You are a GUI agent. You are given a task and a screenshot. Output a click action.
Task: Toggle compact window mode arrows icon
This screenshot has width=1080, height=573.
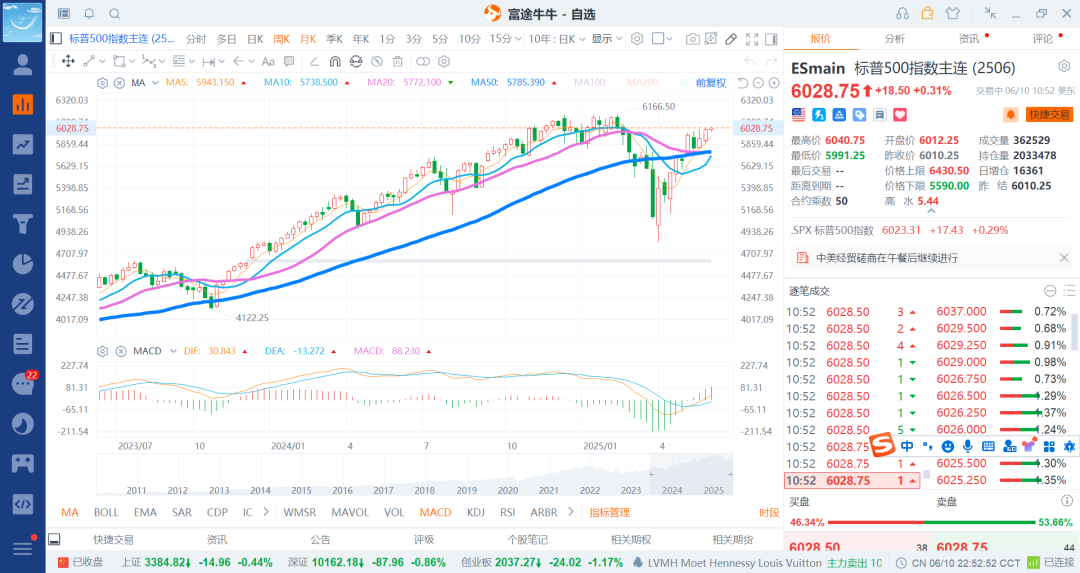(990, 13)
